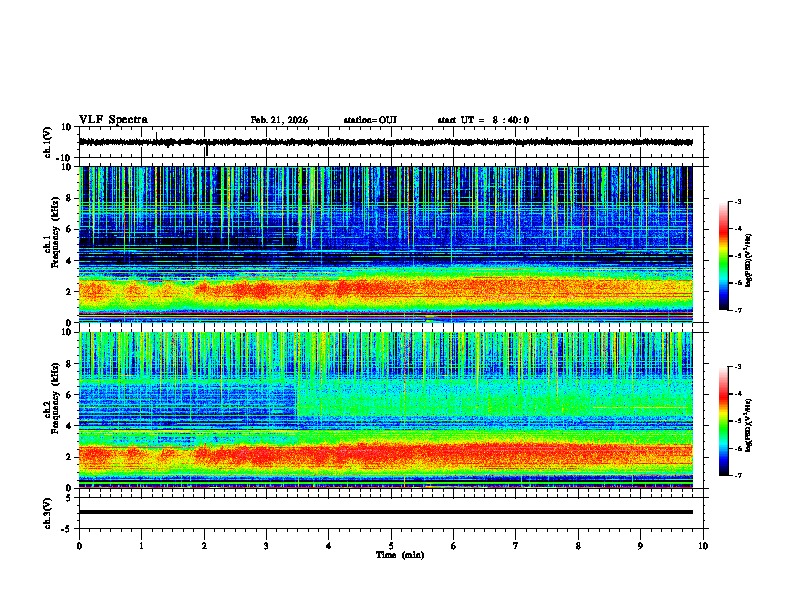Click the ch.1 voltage waveform trace
Screen dimensions: 792x612
[385, 142]
